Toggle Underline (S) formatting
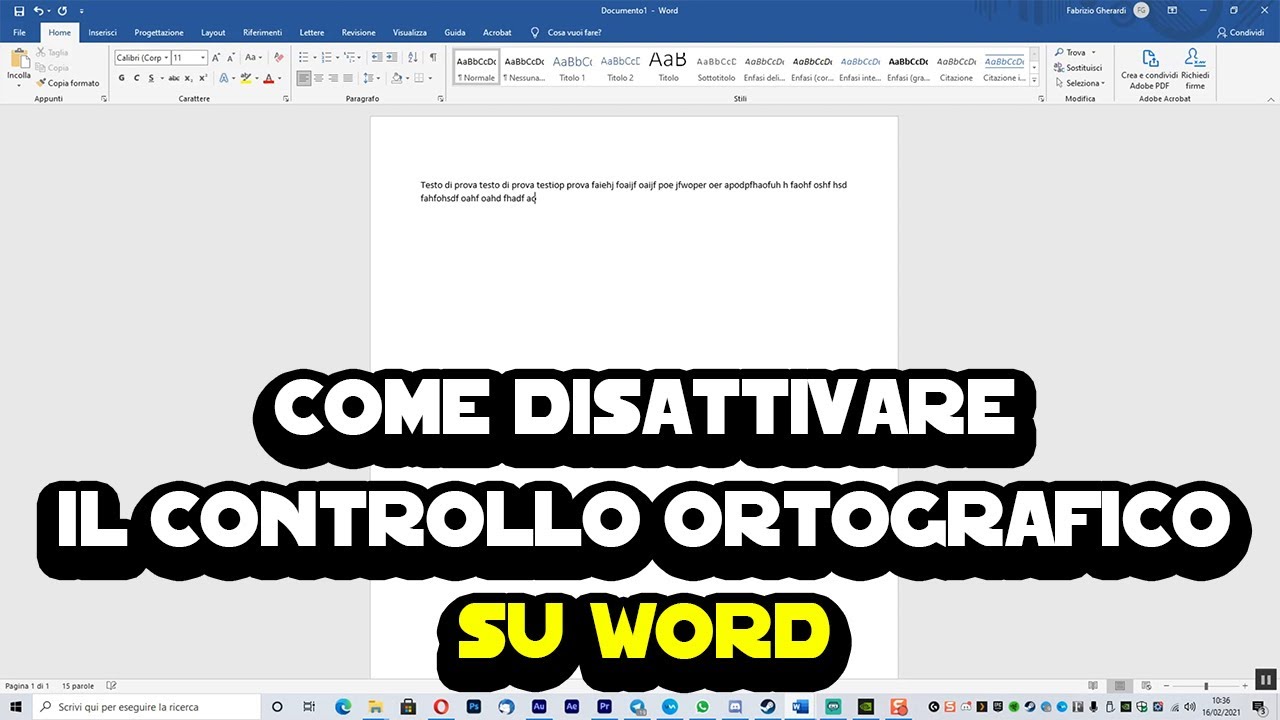1280x720 pixels. pyautogui.click(x=151, y=78)
